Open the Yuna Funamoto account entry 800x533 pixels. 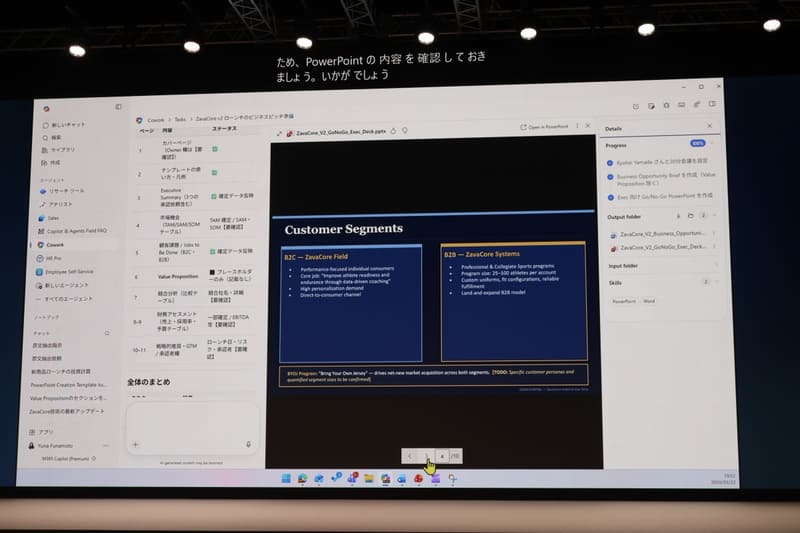click(x=51, y=446)
